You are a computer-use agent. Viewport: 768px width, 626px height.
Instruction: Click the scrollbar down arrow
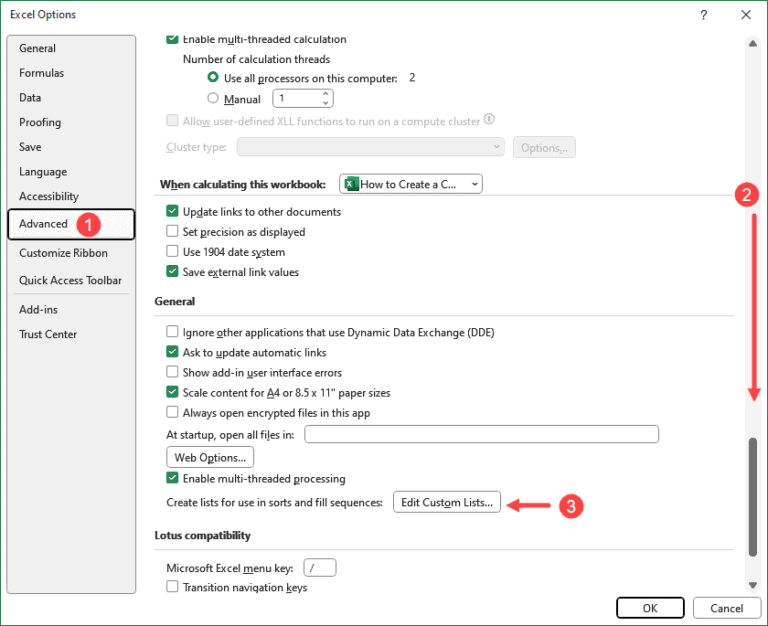(x=753, y=584)
